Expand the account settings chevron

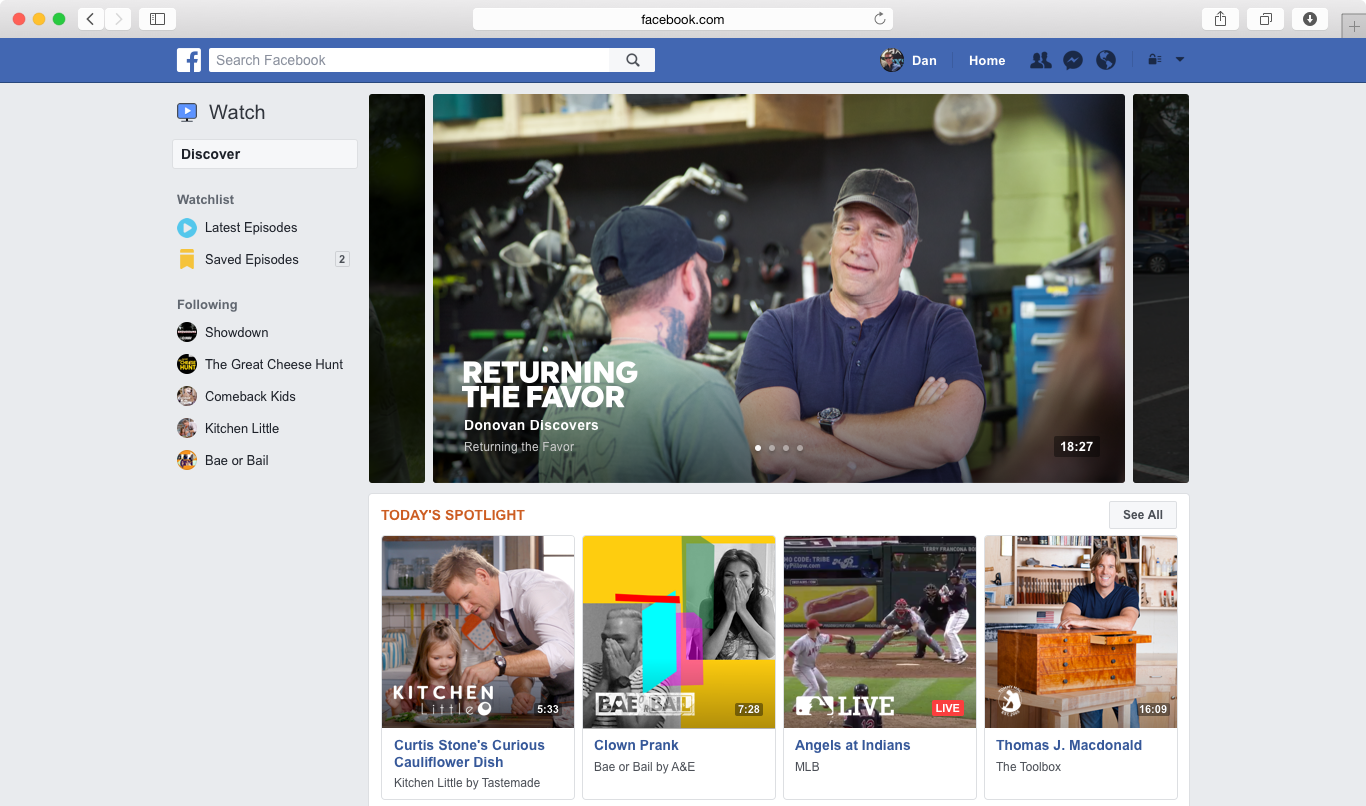tap(1181, 60)
